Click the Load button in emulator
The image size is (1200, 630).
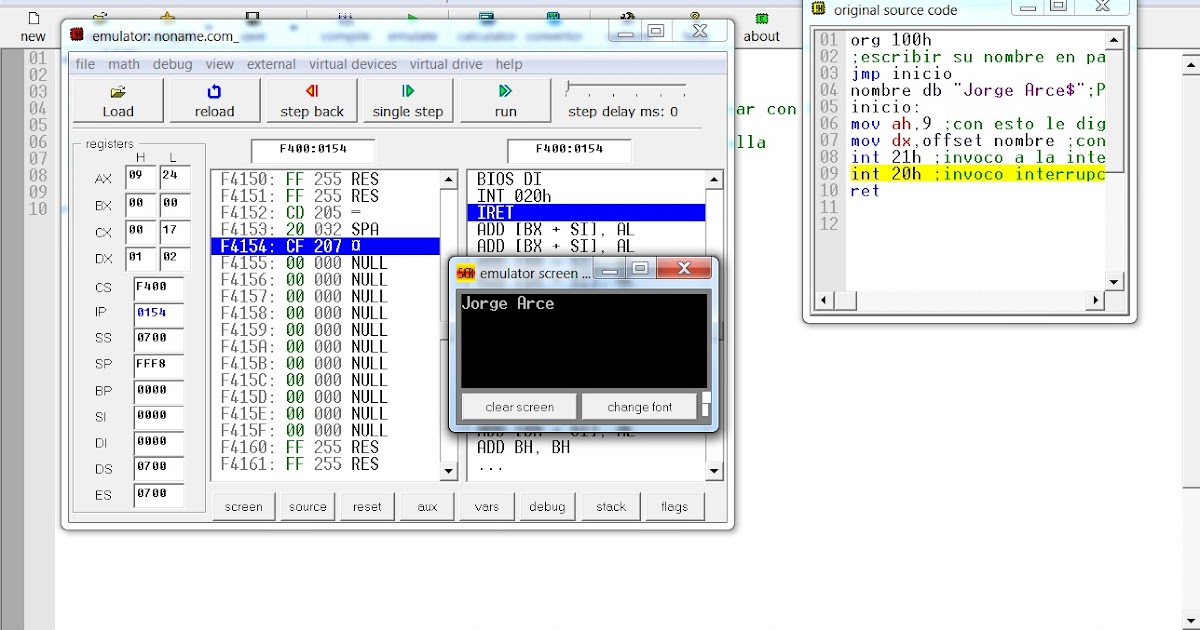pyautogui.click(x=118, y=100)
